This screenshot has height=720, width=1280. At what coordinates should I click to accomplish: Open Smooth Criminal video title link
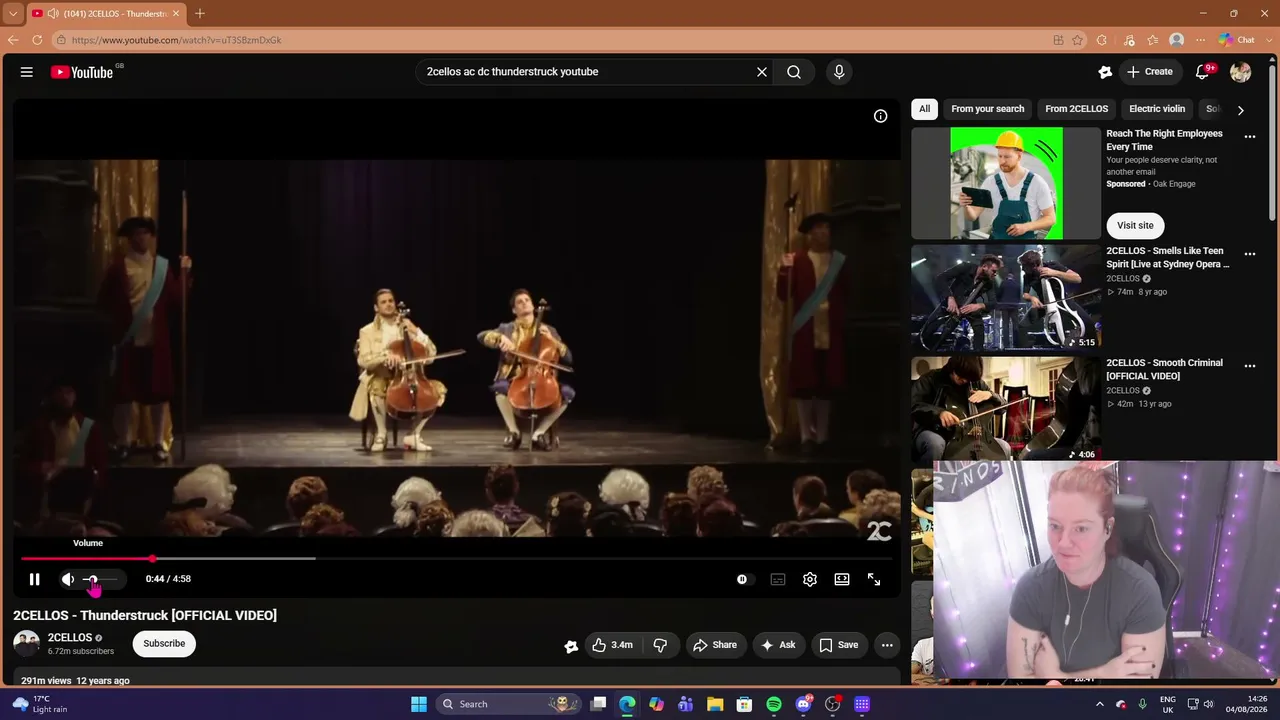click(1164, 369)
